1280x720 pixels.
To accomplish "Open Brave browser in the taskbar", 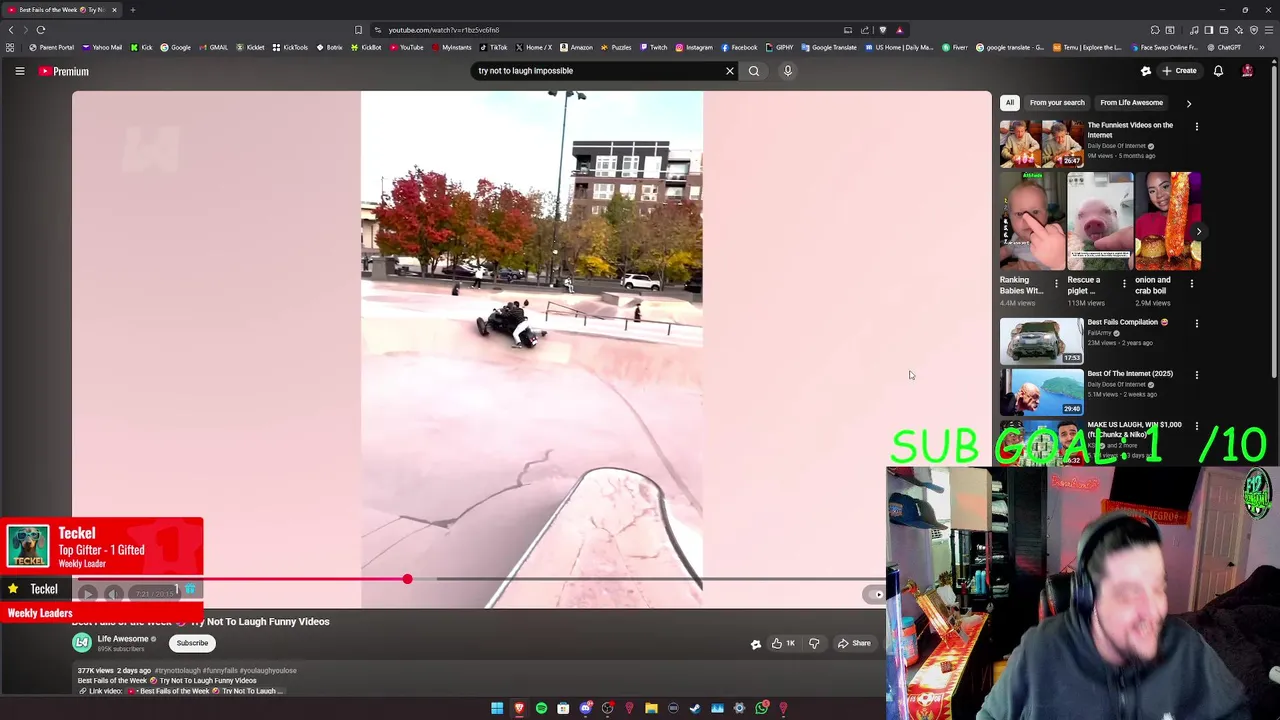I will [519, 709].
